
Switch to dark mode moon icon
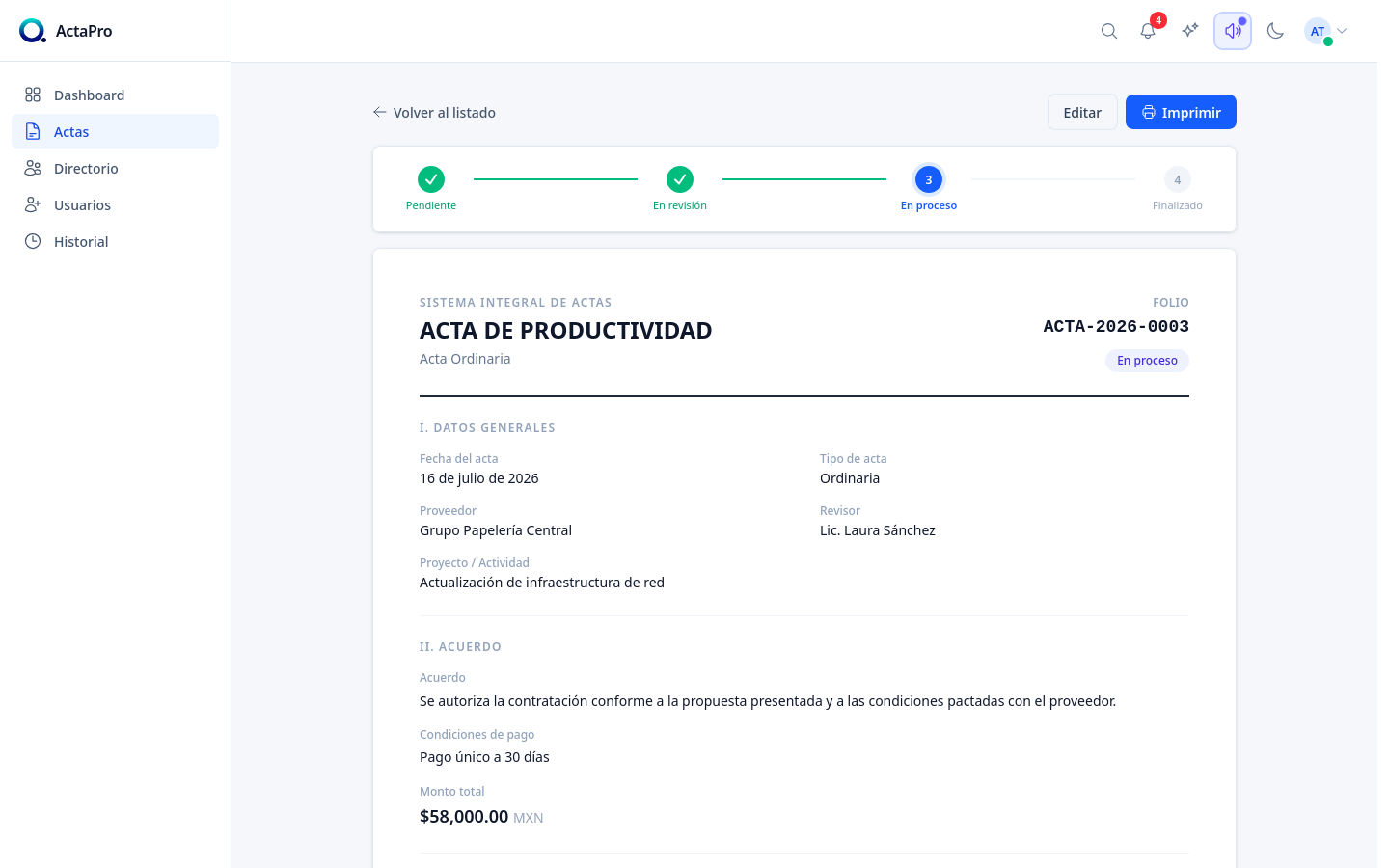pos(1275,31)
